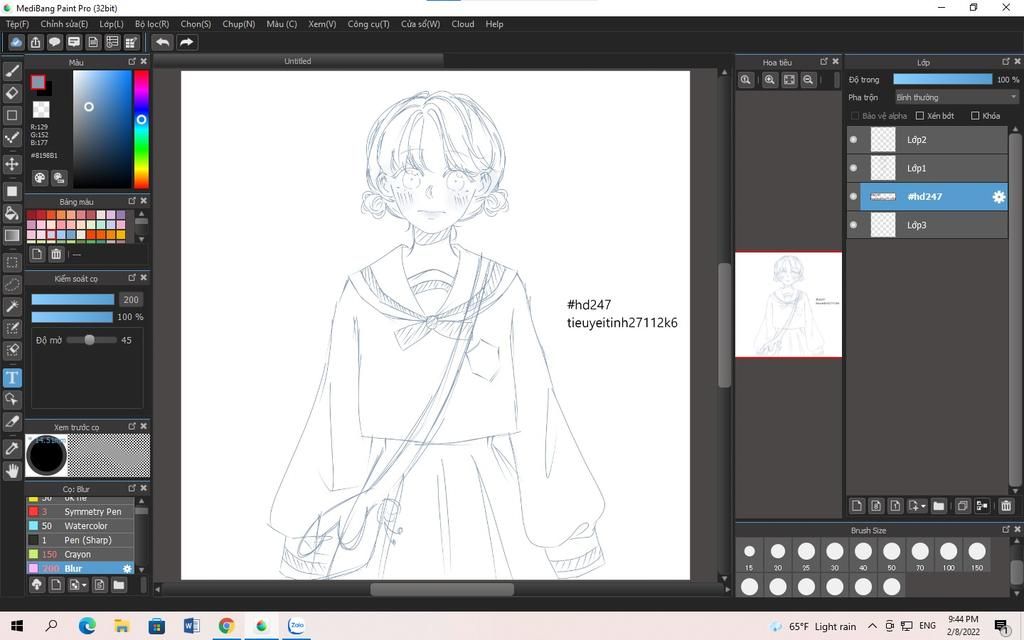Open Google Chrome from taskbar
Screen dimensions: 1024x640
point(227,626)
